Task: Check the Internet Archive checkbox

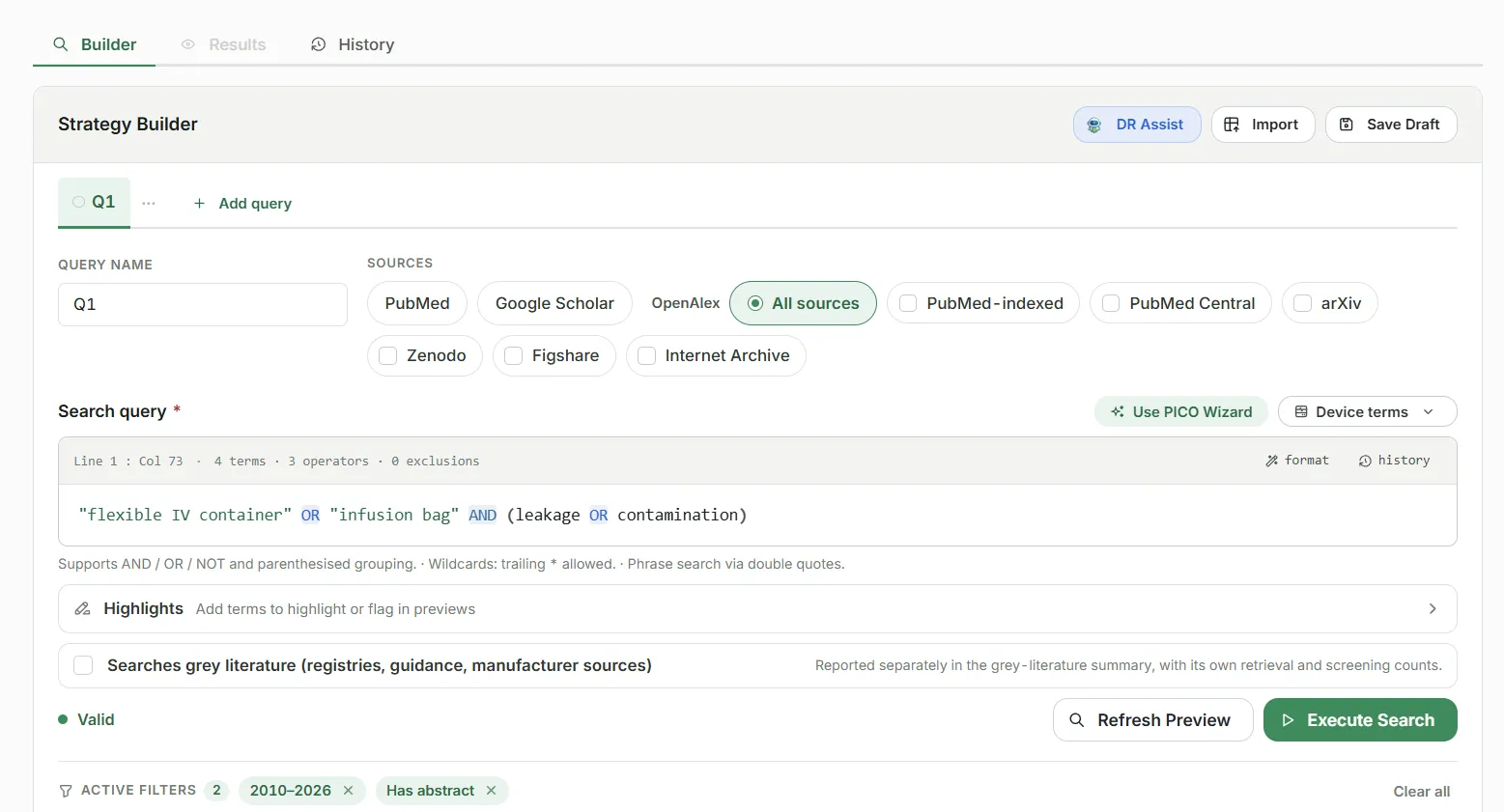Action: point(647,355)
